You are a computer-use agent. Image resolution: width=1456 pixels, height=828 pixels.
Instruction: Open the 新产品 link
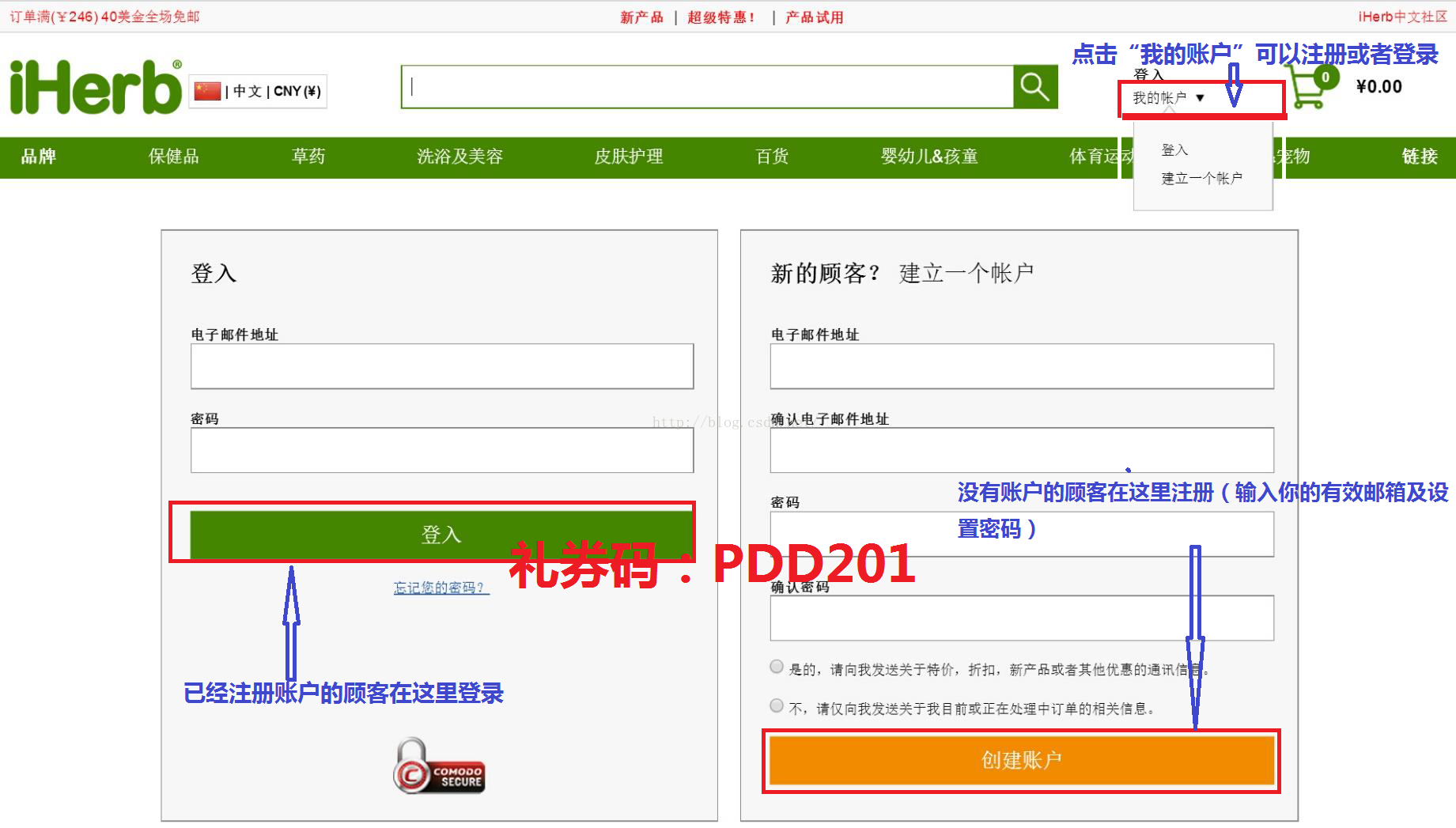coord(641,17)
